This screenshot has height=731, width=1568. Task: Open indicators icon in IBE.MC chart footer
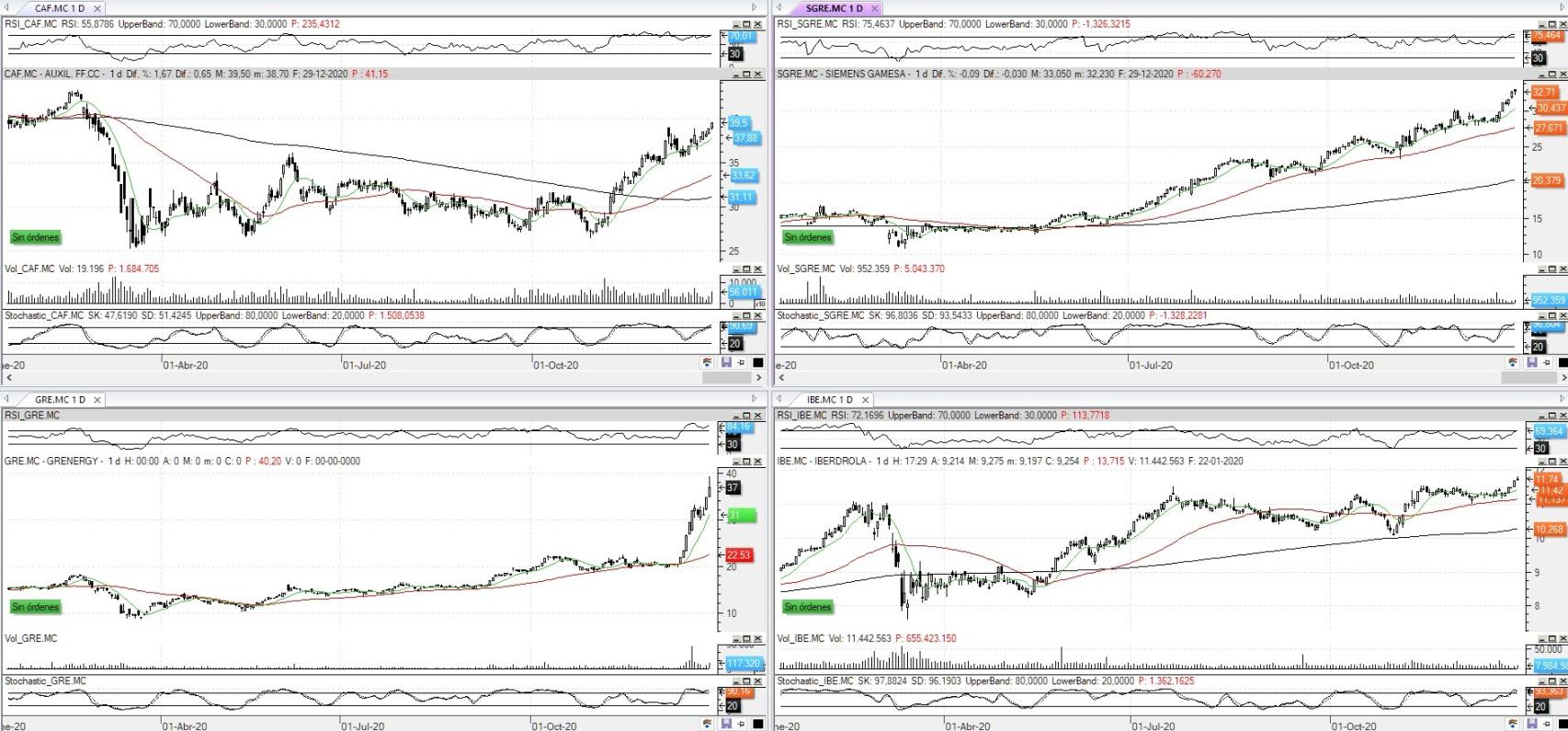(x=1513, y=725)
